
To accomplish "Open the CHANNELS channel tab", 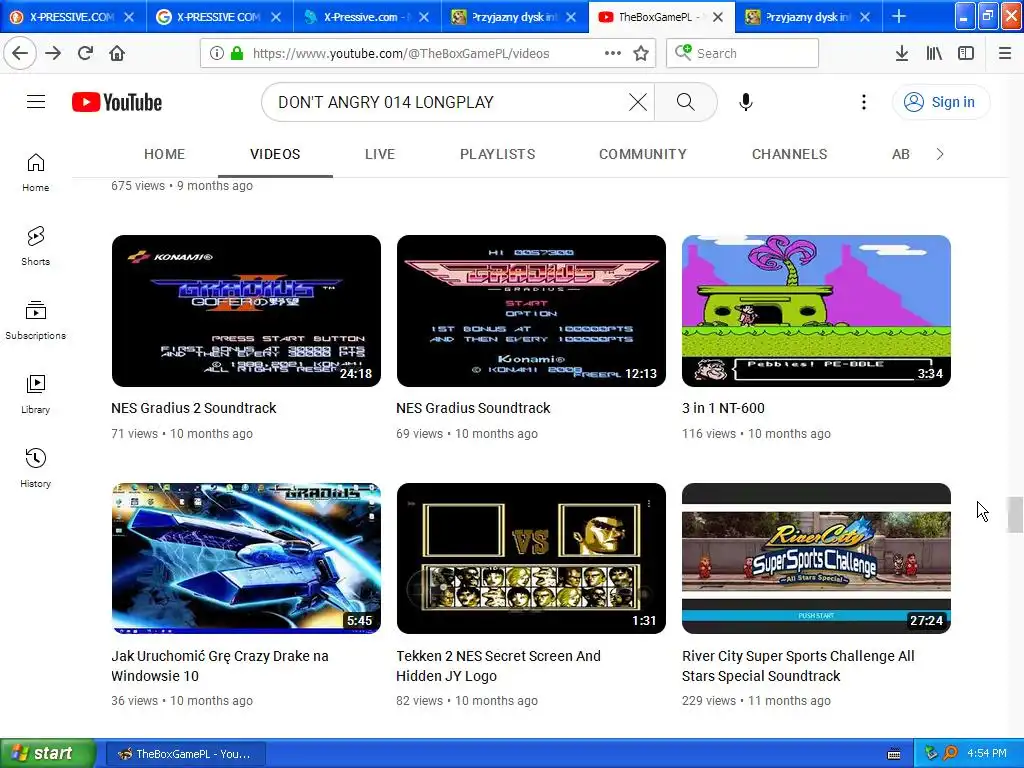I will click(790, 154).
